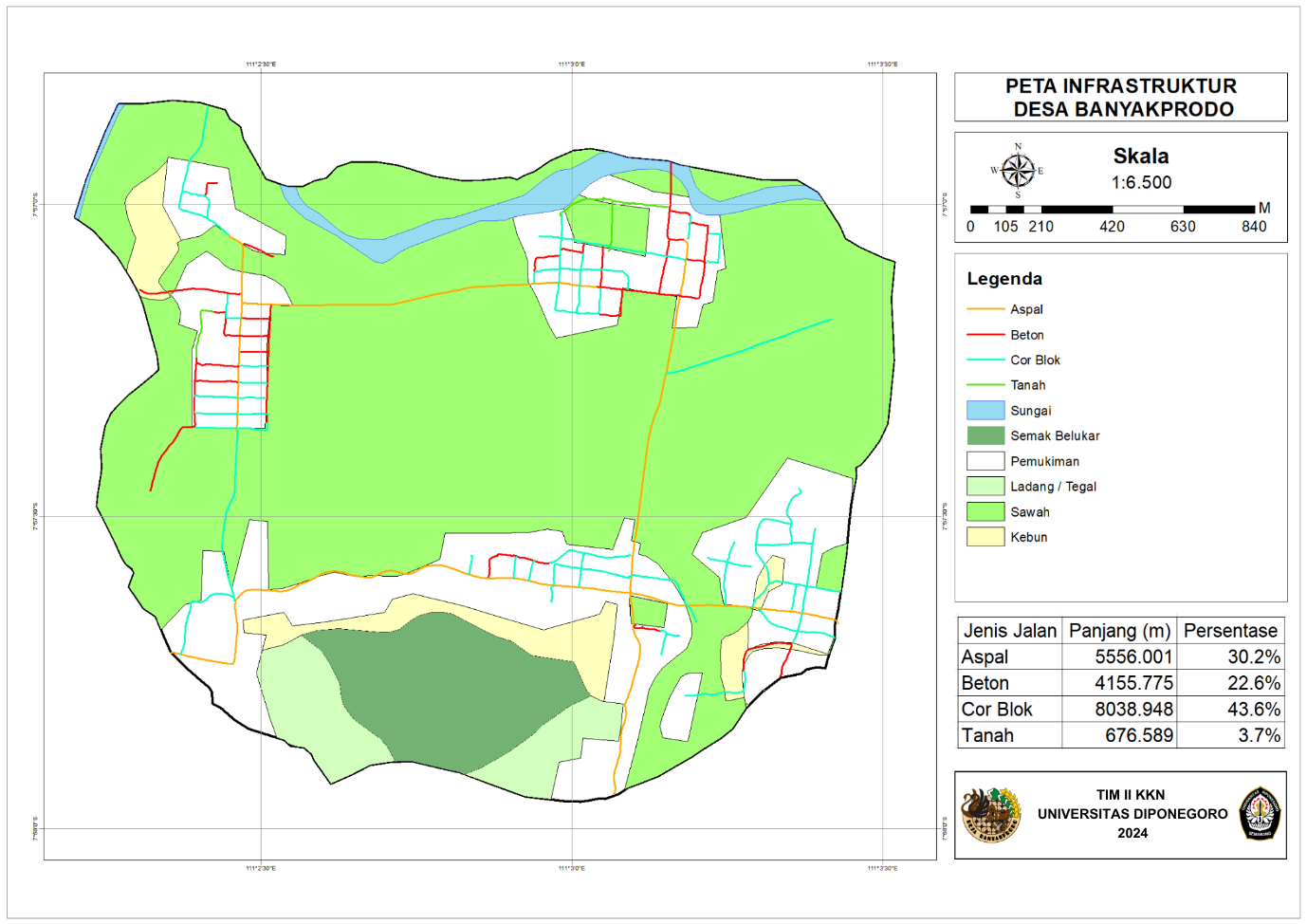Screen dimensions: 1307x924
Task: Select the red Beton line symbol in legend
Action: pyautogui.click(x=985, y=335)
